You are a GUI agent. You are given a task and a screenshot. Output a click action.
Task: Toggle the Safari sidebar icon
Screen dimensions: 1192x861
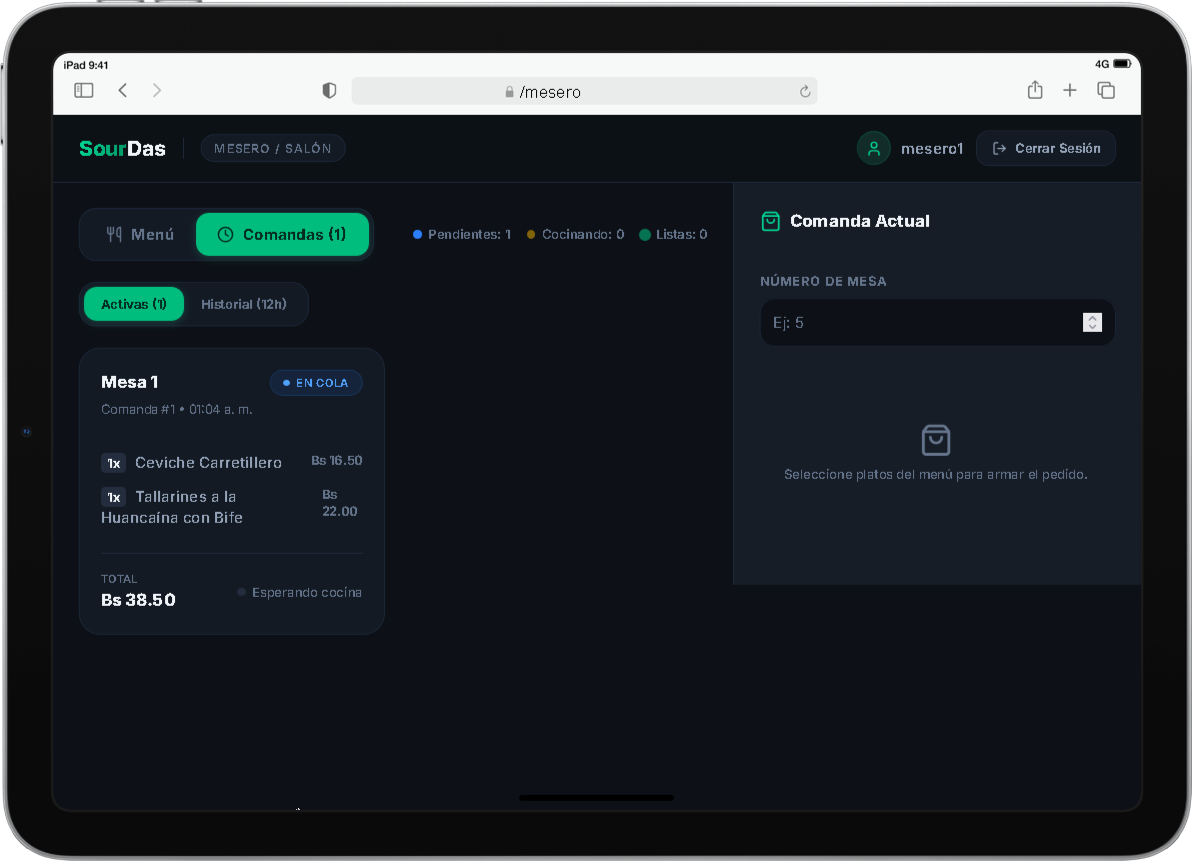(84, 90)
